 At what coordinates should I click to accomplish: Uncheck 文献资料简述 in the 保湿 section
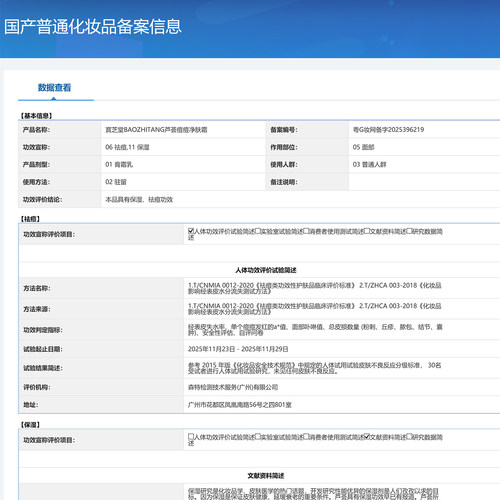[367, 436]
